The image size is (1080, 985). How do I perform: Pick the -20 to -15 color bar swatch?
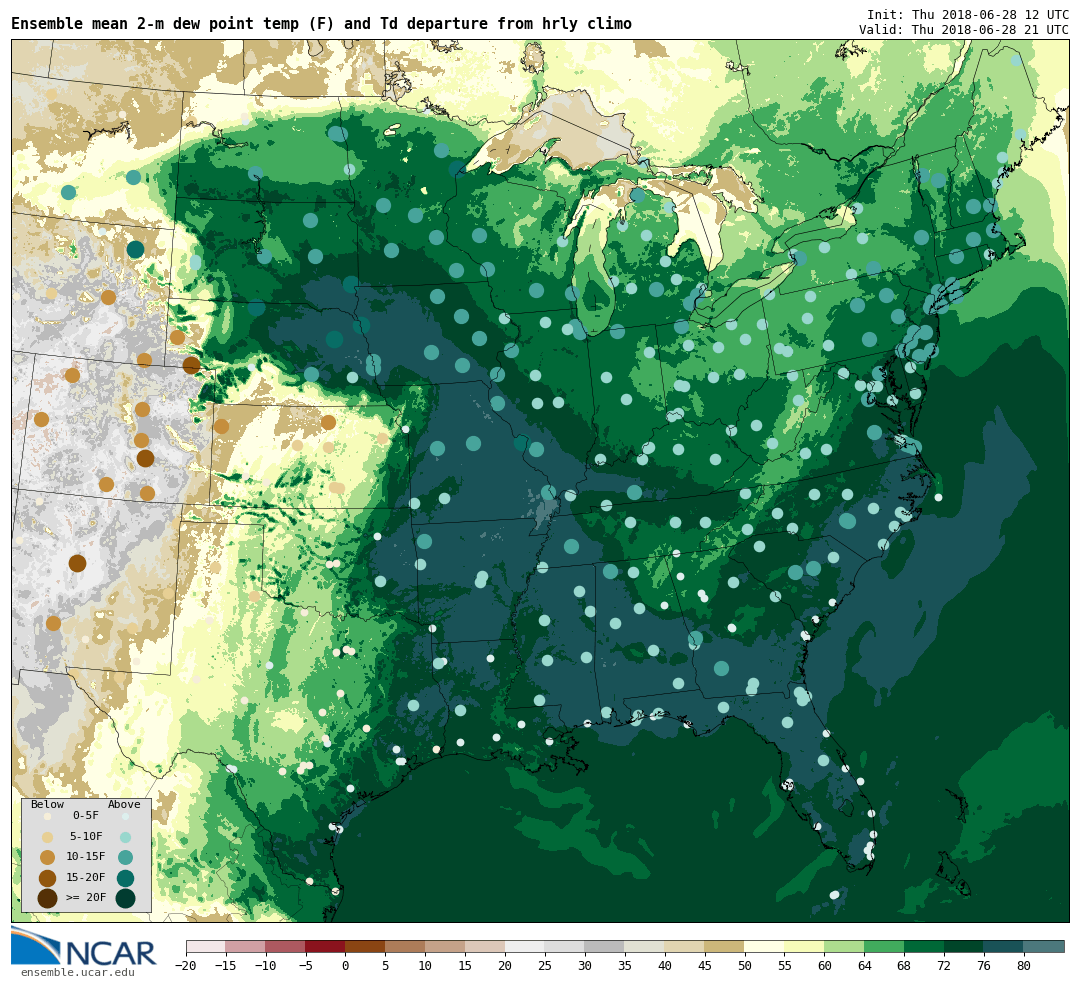point(206,946)
